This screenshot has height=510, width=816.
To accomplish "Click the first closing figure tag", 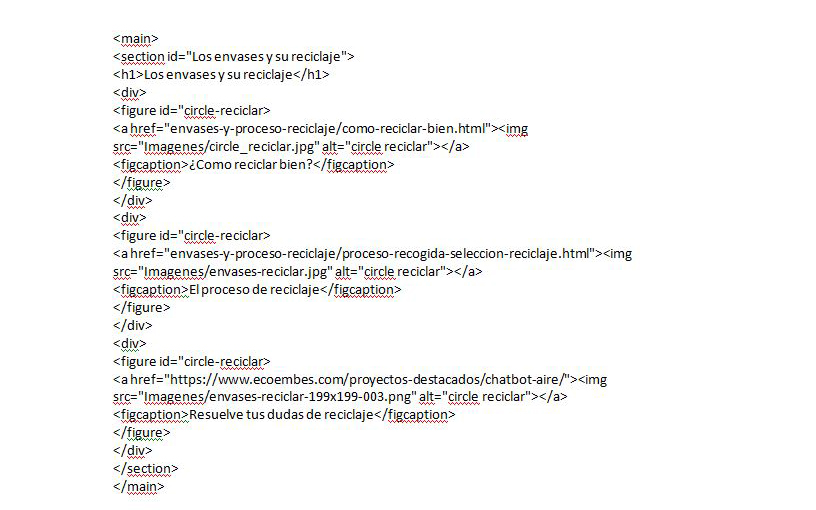I will (142, 183).
